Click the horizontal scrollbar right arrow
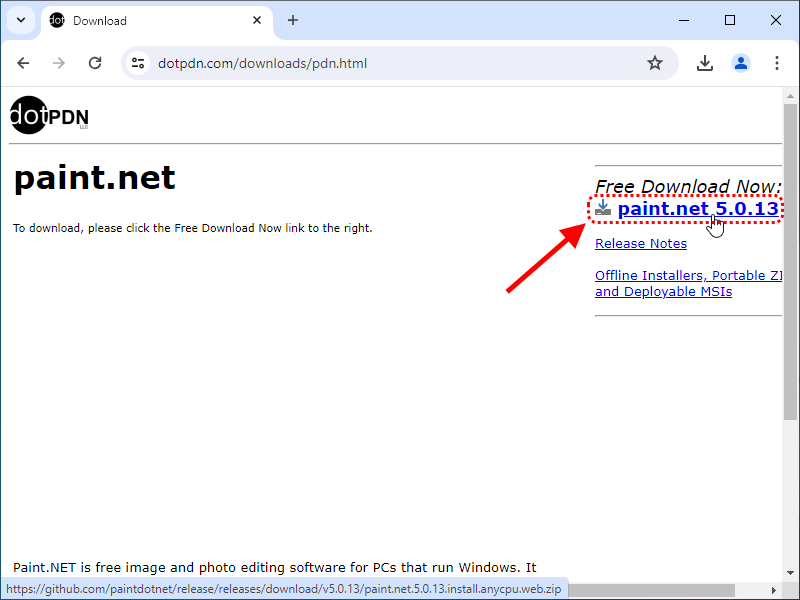This screenshot has height=600, width=800. [x=773, y=590]
